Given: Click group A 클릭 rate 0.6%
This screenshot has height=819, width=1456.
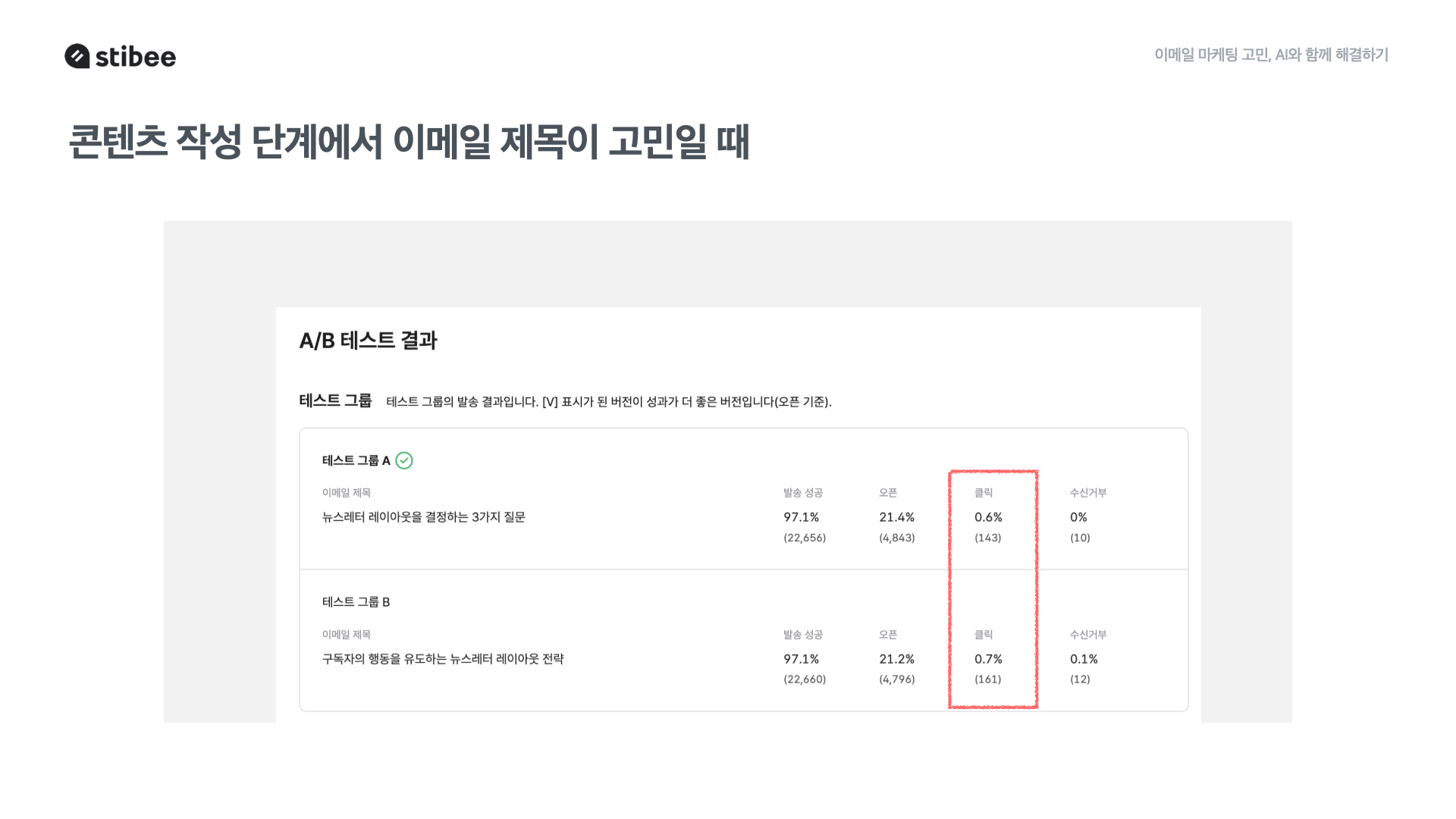Looking at the screenshot, I should [x=989, y=517].
